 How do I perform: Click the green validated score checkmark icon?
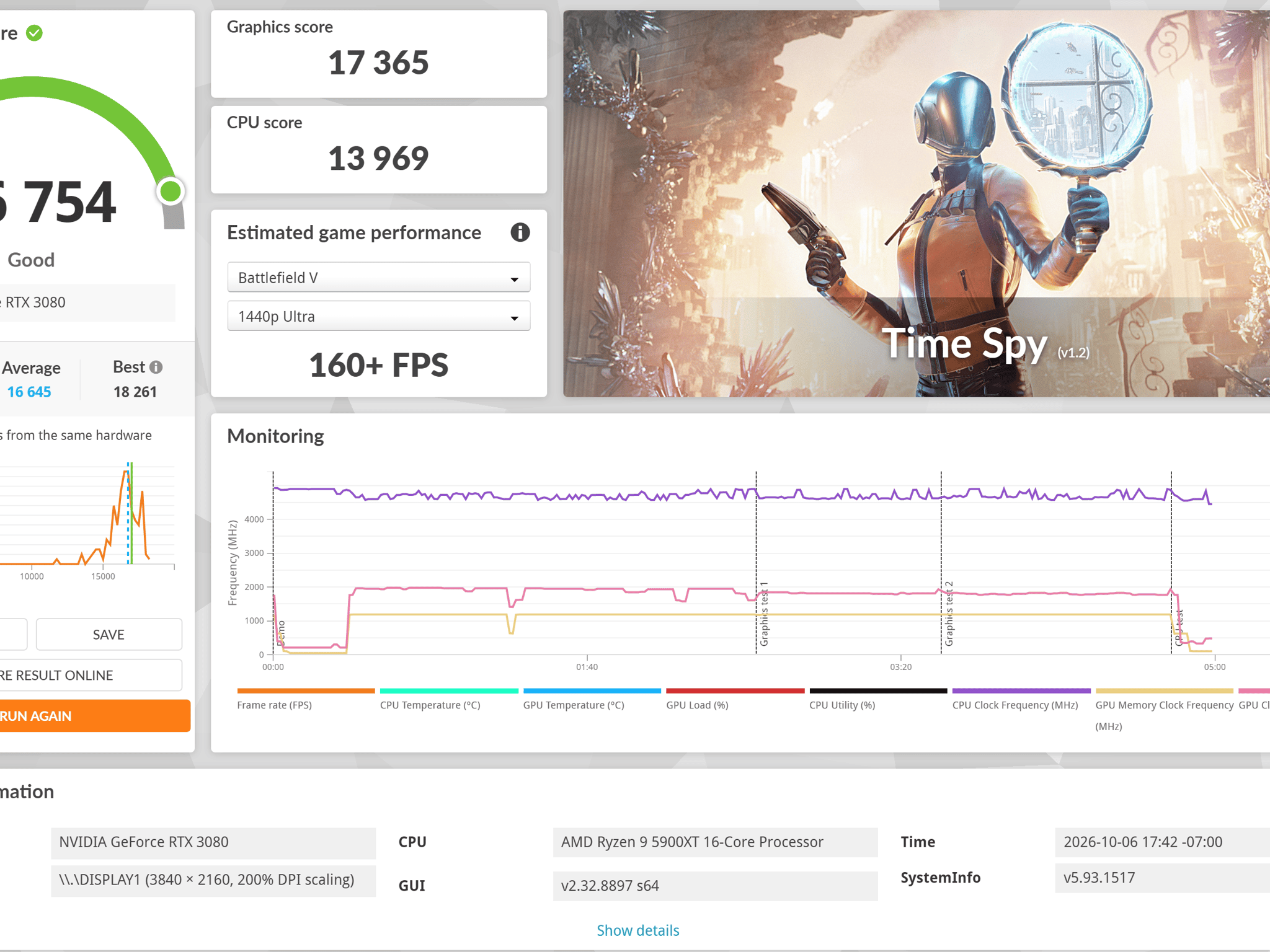click(x=35, y=33)
